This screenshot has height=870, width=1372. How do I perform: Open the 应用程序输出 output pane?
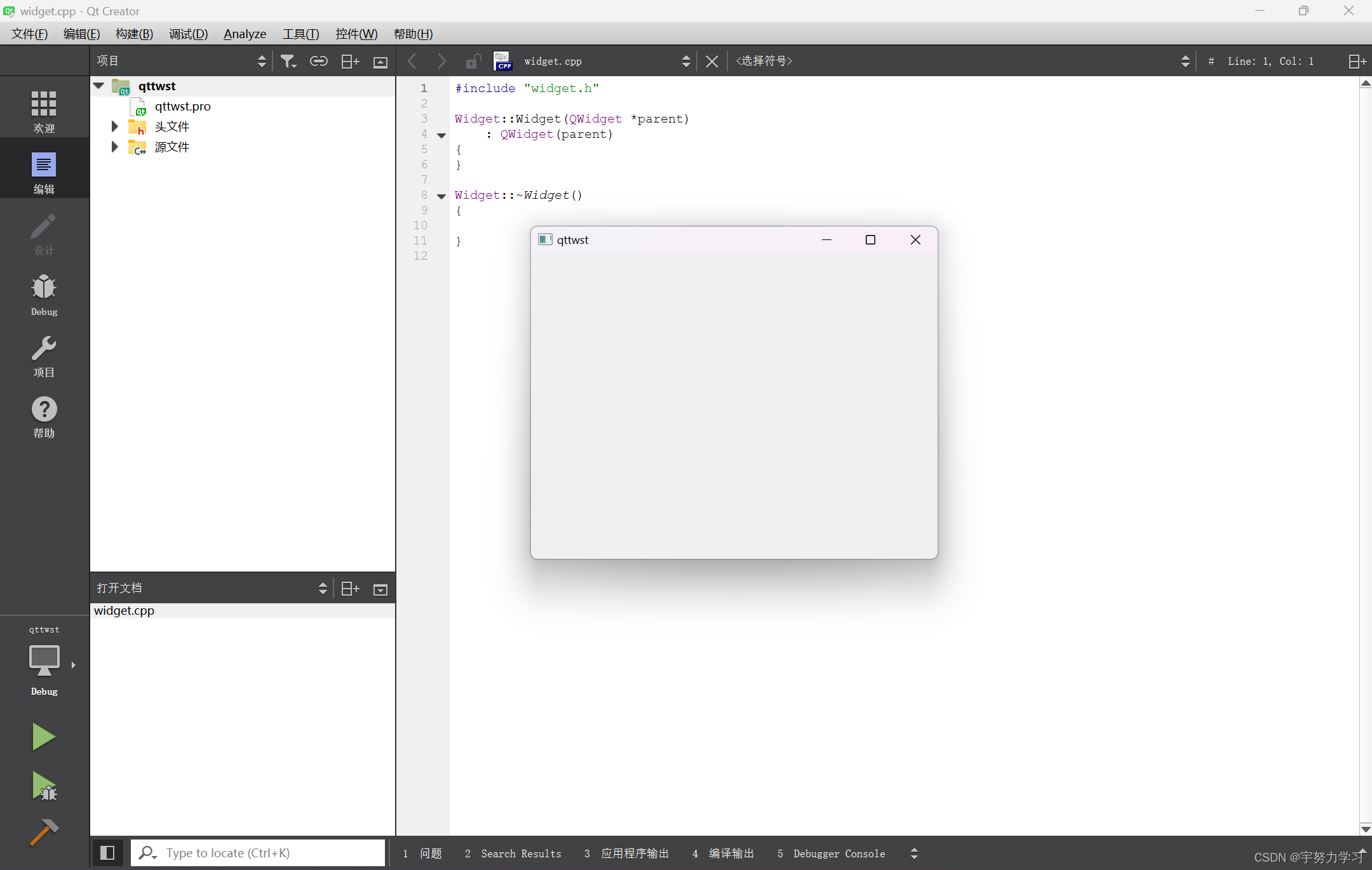pyautogui.click(x=627, y=853)
